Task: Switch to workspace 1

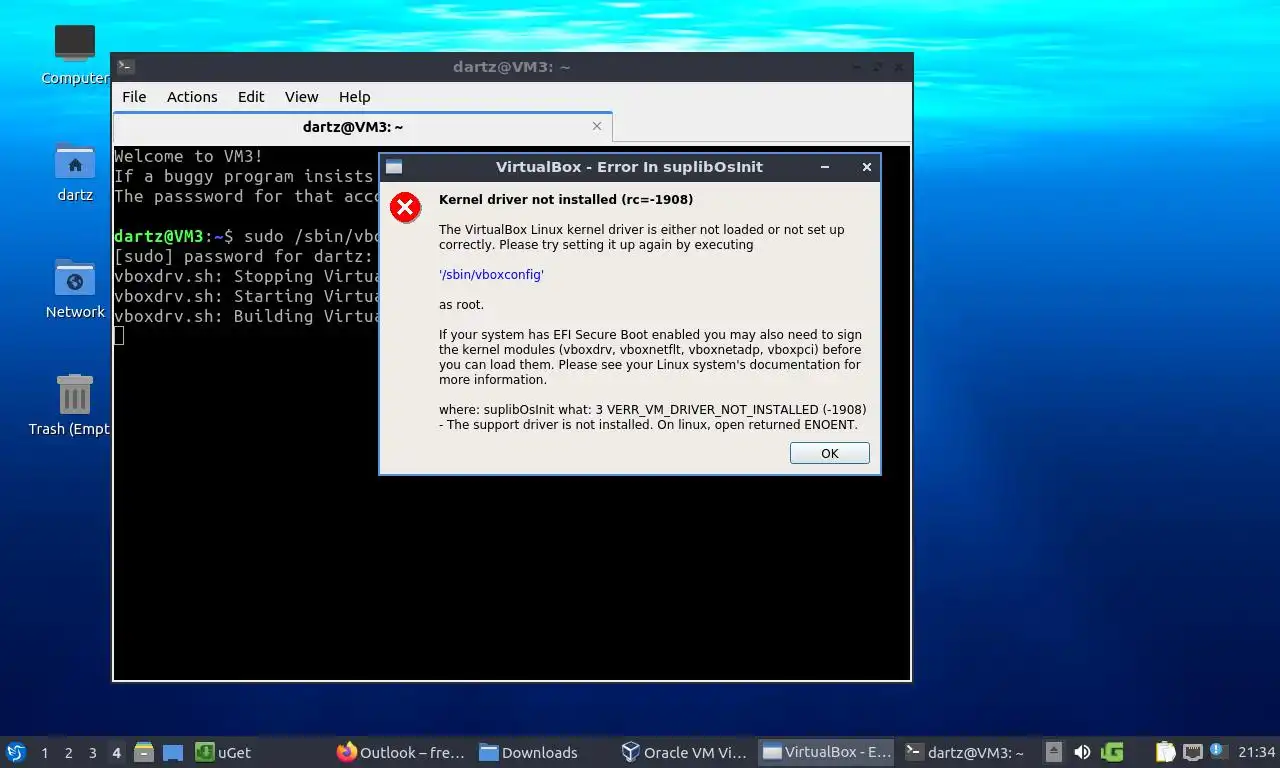Action: click(x=44, y=752)
